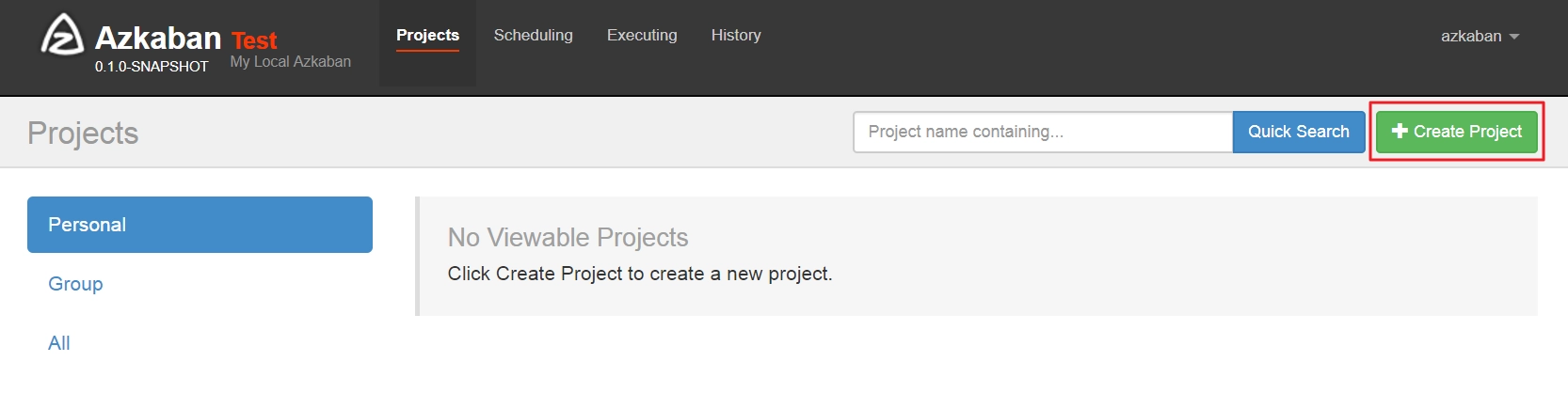1568x393 pixels.
Task: Select the Personal projects filter
Action: point(200,225)
